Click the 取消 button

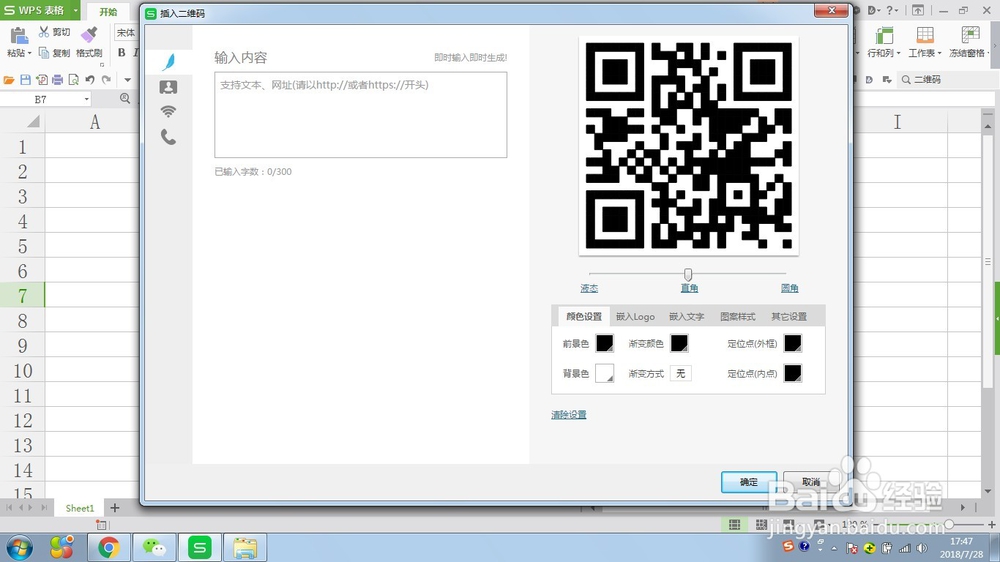click(811, 482)
